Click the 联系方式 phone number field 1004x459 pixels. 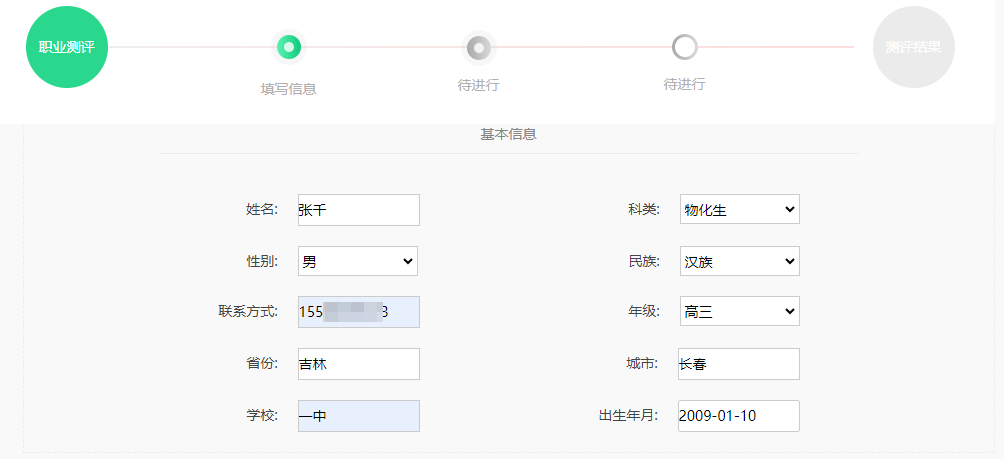coord(358,312)
